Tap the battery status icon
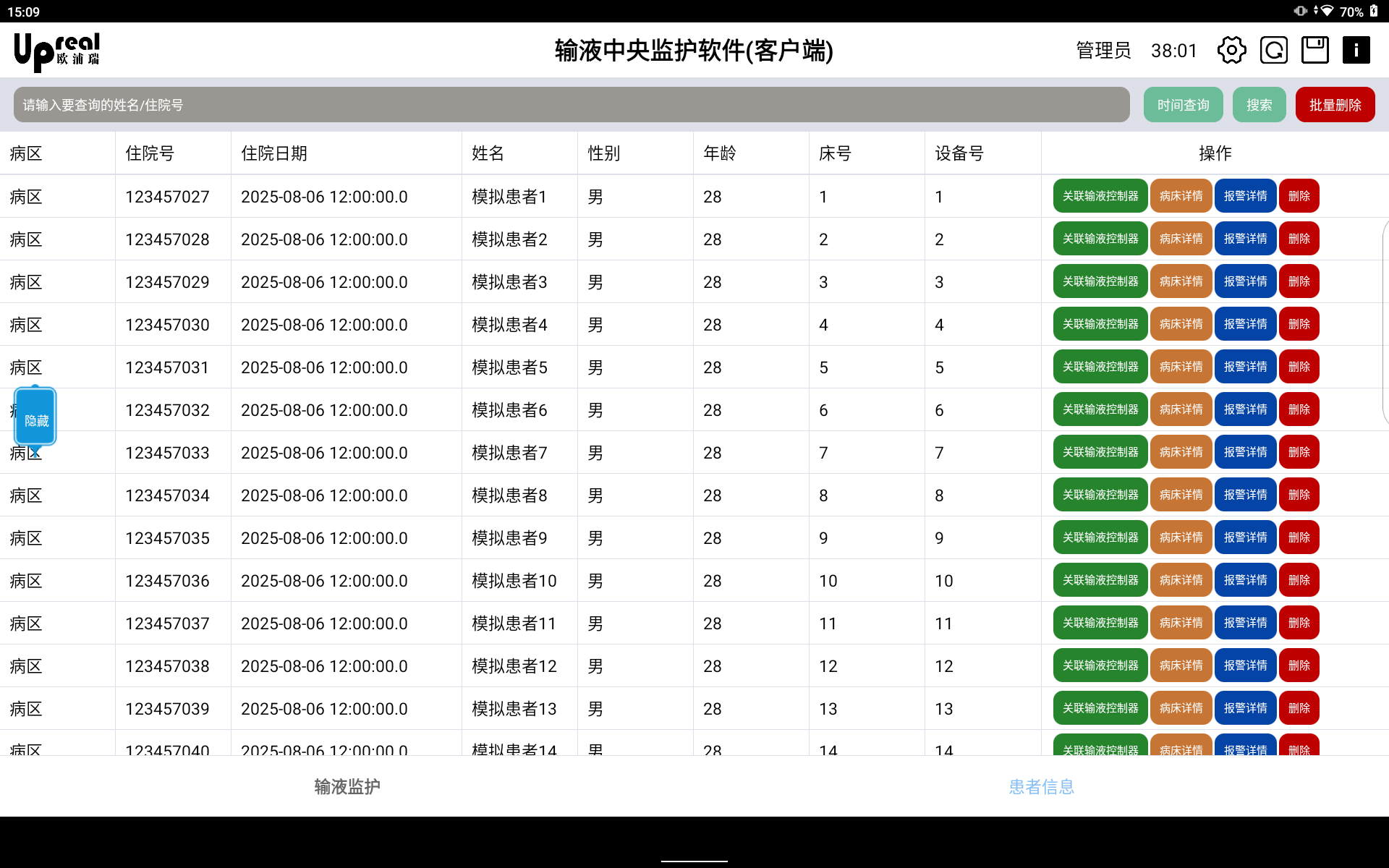The image size is (1389, 868). point(1374,11)
